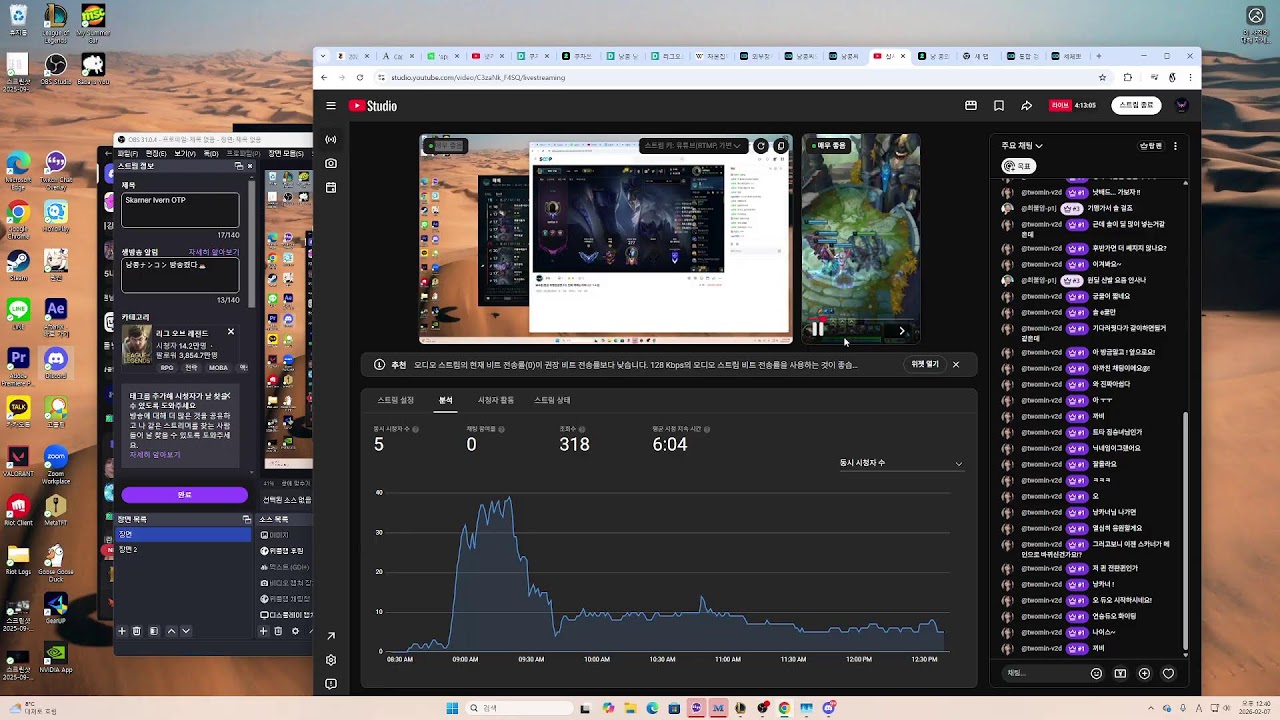Click the purple 완료 button in OBS
This screenshot has width=1280, height=720.
(x=184, y=495)
